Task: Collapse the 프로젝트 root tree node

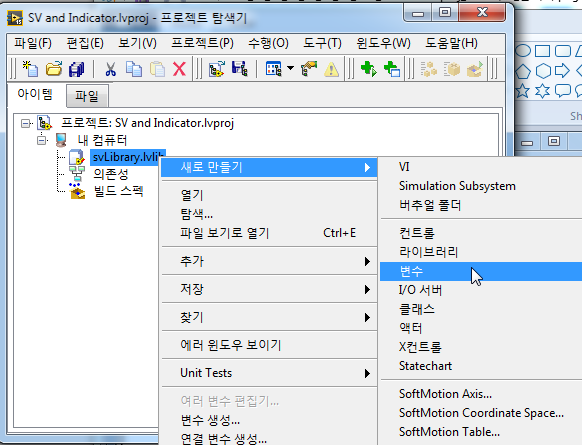Action: pyautogui.click(x=25, y=123)
